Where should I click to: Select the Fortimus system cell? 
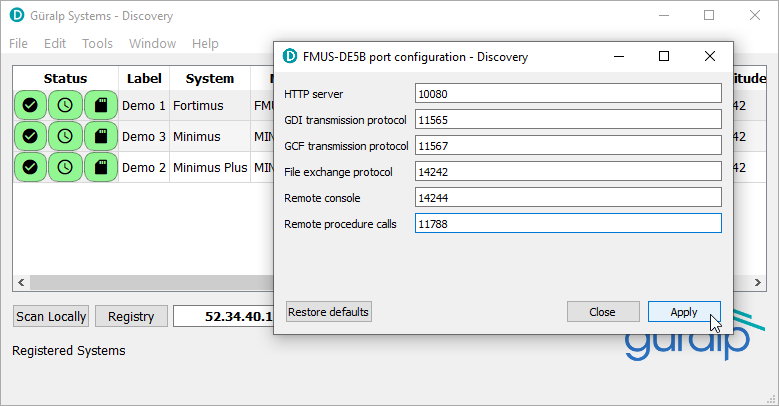coord(210,105)
